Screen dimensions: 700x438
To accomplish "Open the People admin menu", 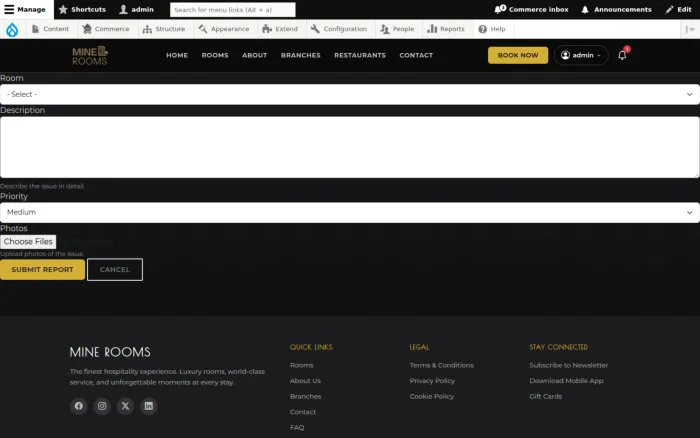I will coord(397,29).
